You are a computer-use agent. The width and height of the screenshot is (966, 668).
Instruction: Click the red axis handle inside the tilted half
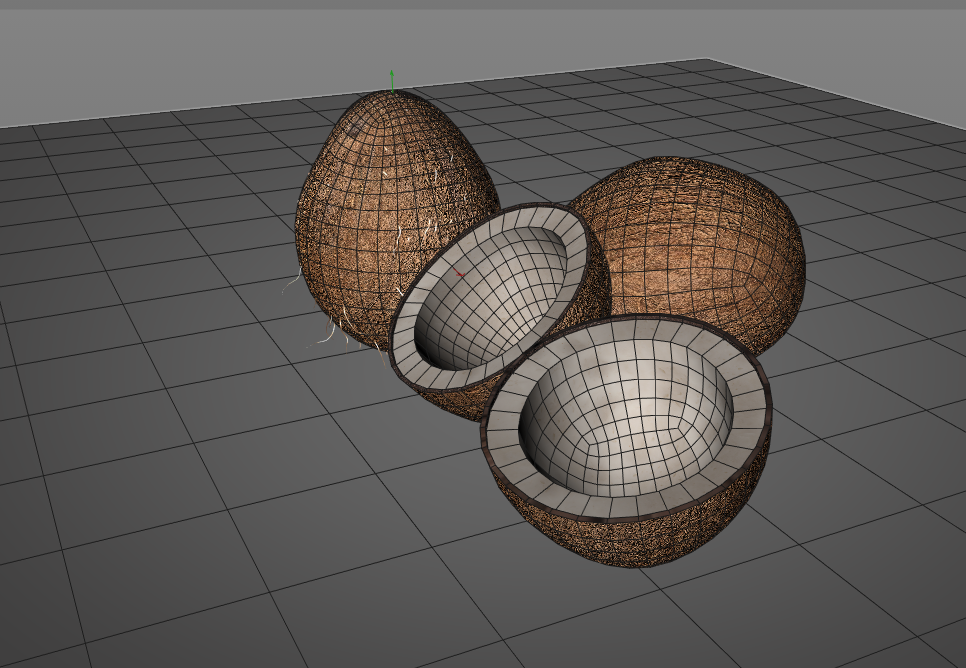(x=459, y=272)
